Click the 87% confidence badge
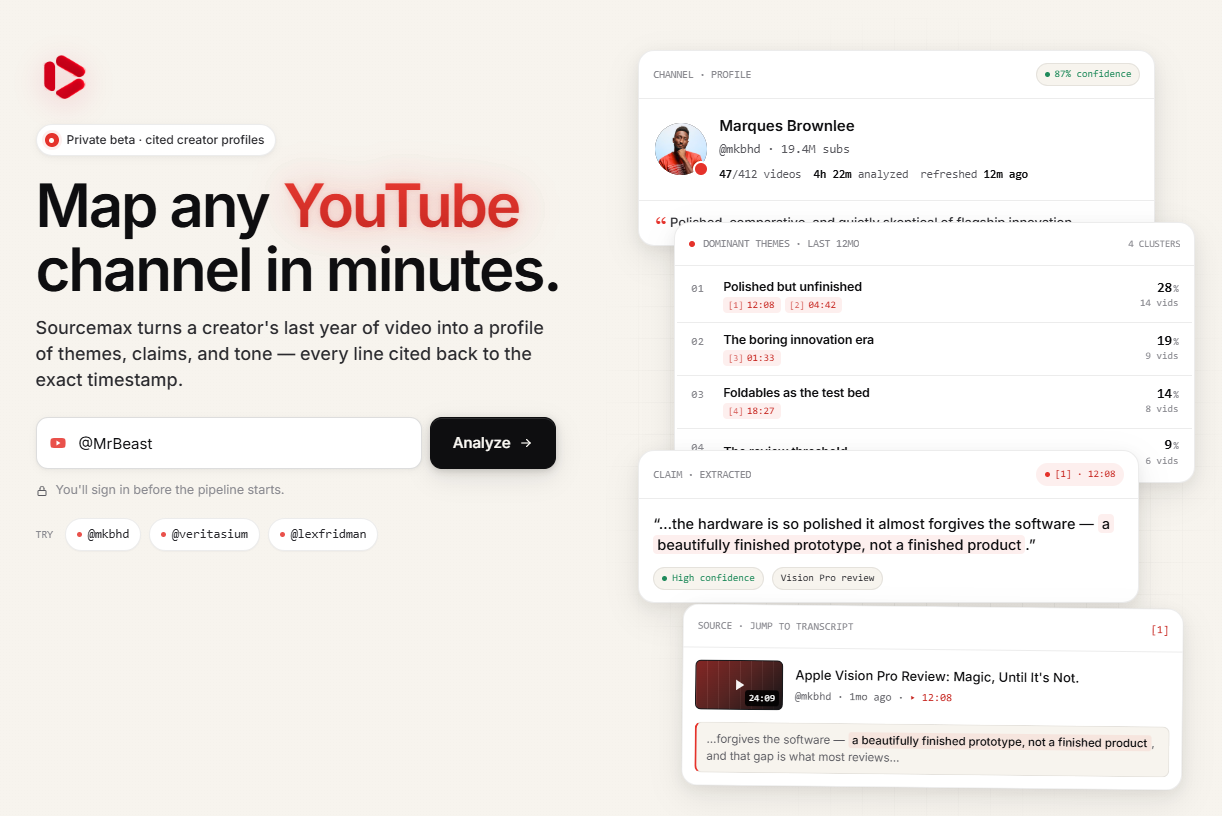Image resolution: width=1222 pixels, height=816 pixels. coord(1088,74)
